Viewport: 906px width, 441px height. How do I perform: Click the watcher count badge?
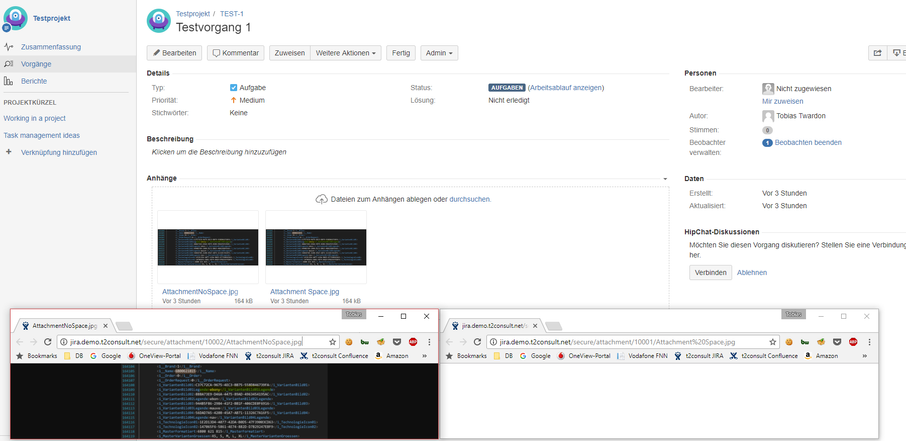point(767,143)
